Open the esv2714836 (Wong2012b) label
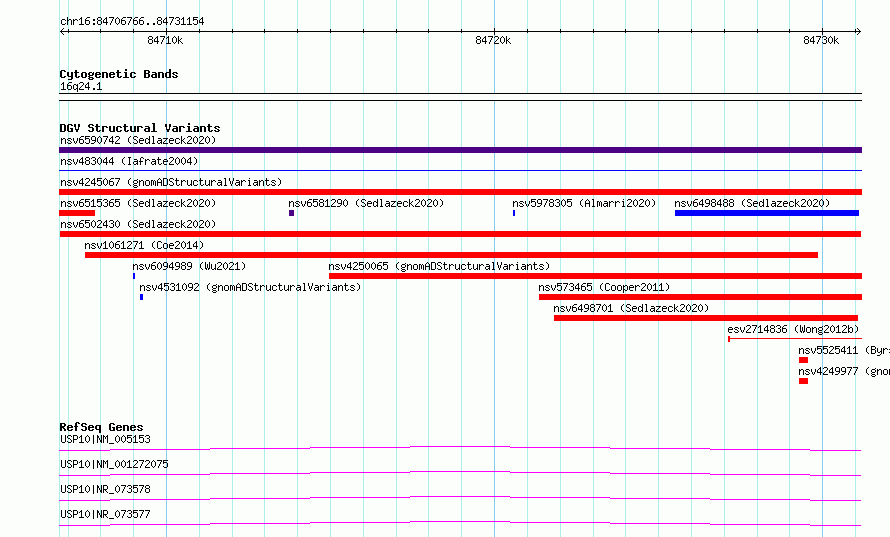Viewport: 890px width, 537px height. (x=793, y=329)
